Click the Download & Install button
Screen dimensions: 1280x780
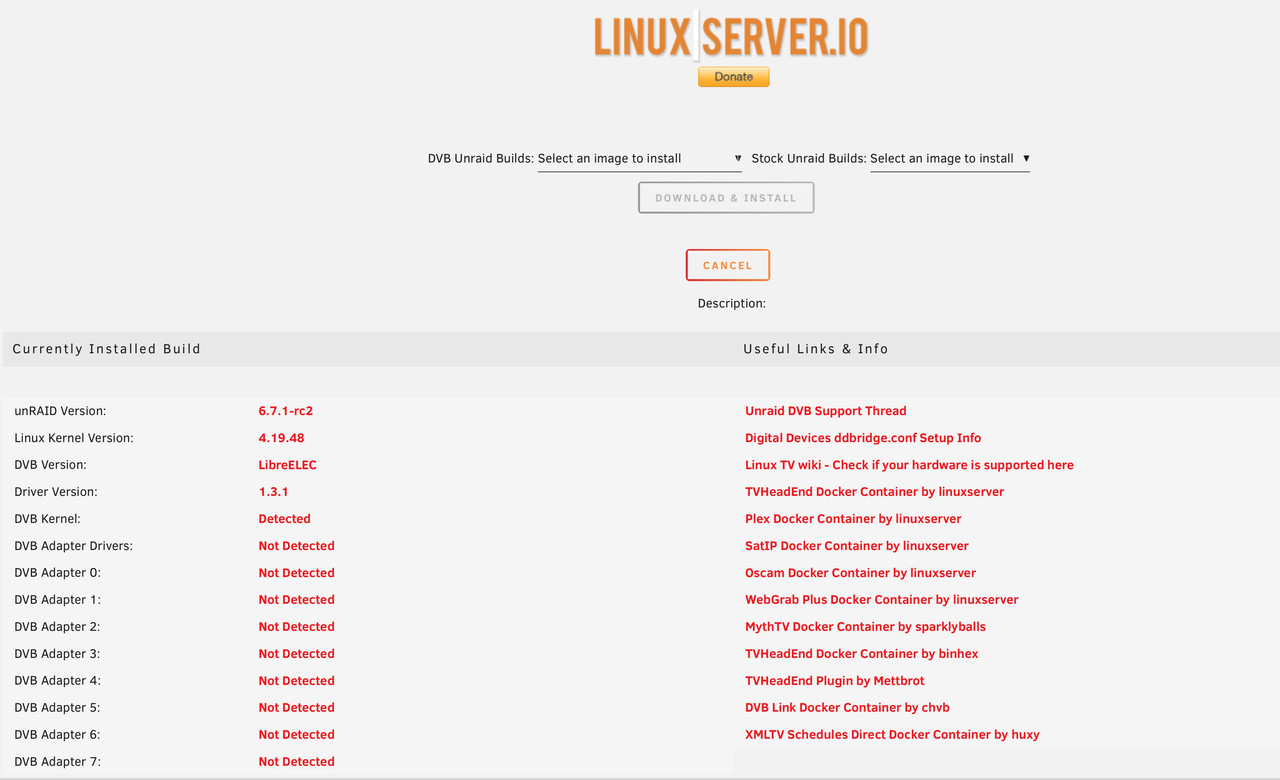pos(726,198)
